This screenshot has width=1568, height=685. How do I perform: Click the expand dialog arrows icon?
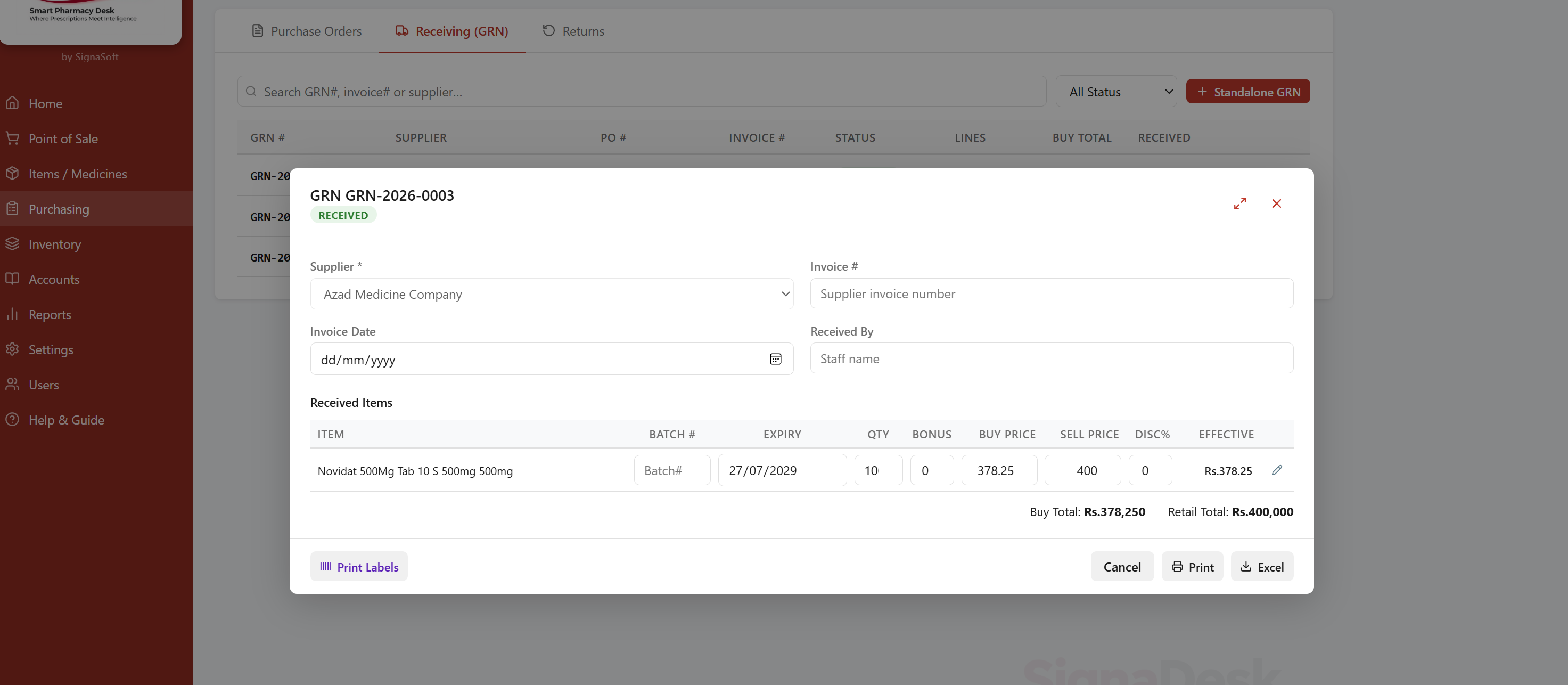[x=1240, y=203]
